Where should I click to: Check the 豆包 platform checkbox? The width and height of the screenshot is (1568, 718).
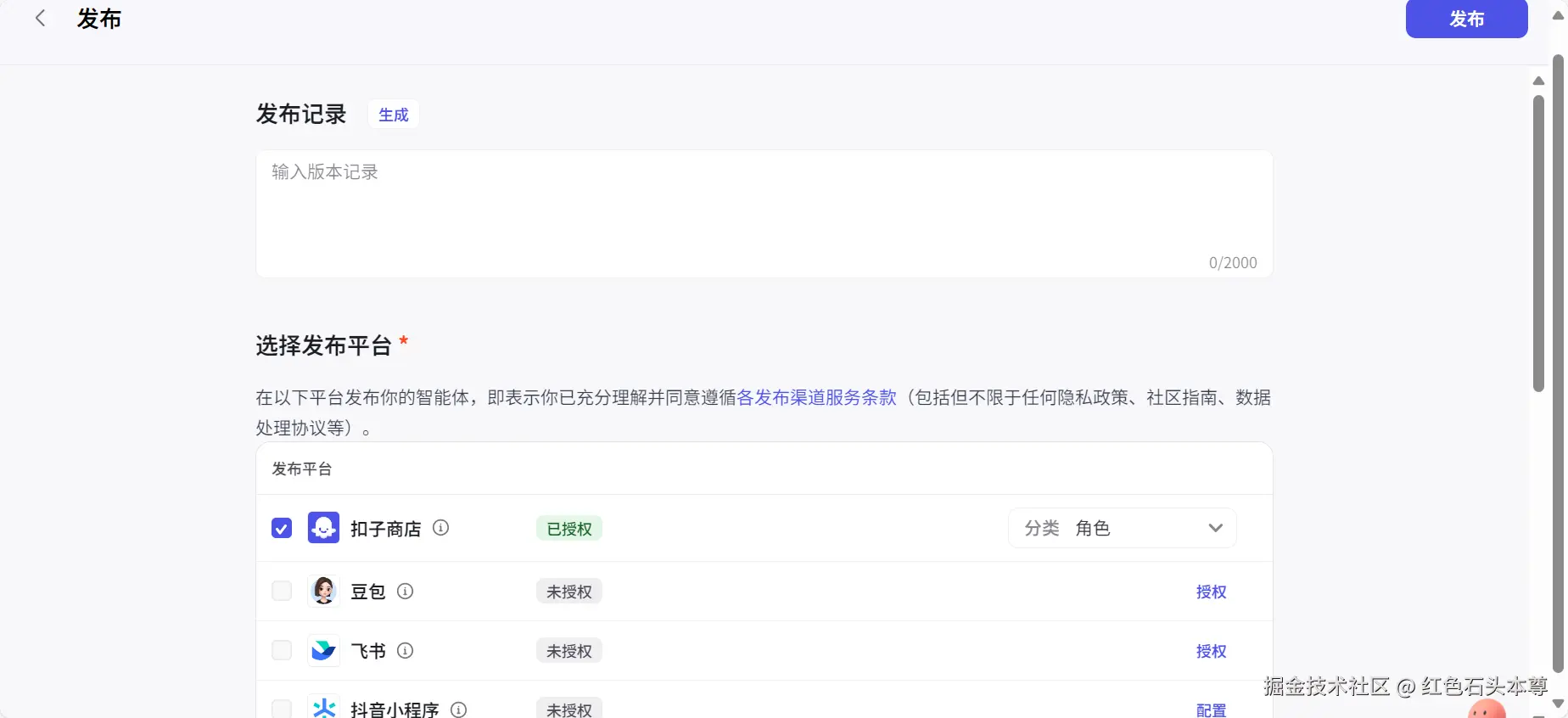click(x=282, y=591)
